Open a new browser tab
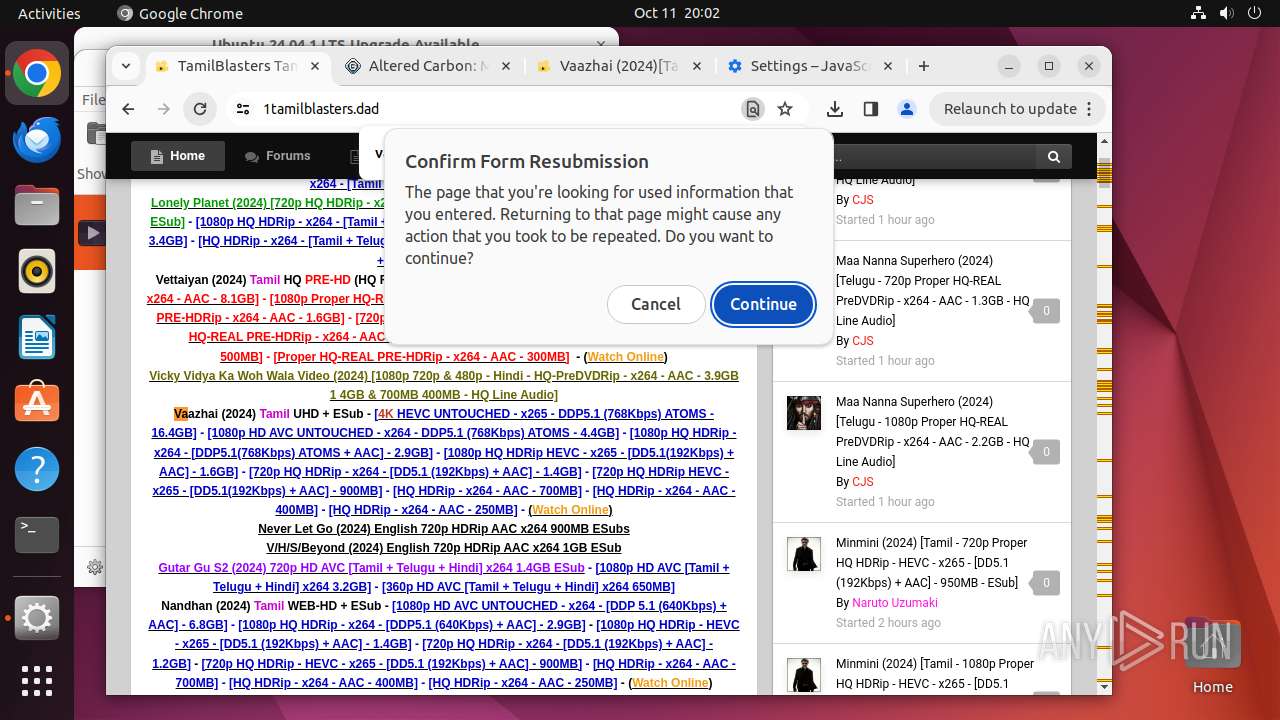Viewport: 1280px width, 720px height. pyautogui.click(x=924, y=66)
